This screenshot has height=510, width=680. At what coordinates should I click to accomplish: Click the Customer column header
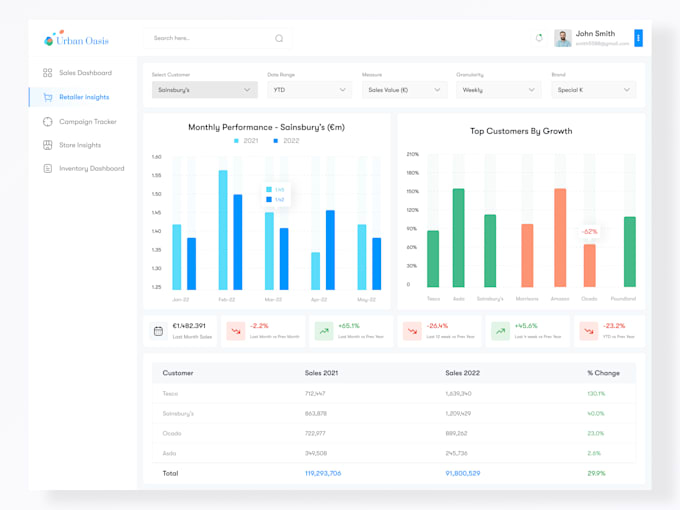178,373
